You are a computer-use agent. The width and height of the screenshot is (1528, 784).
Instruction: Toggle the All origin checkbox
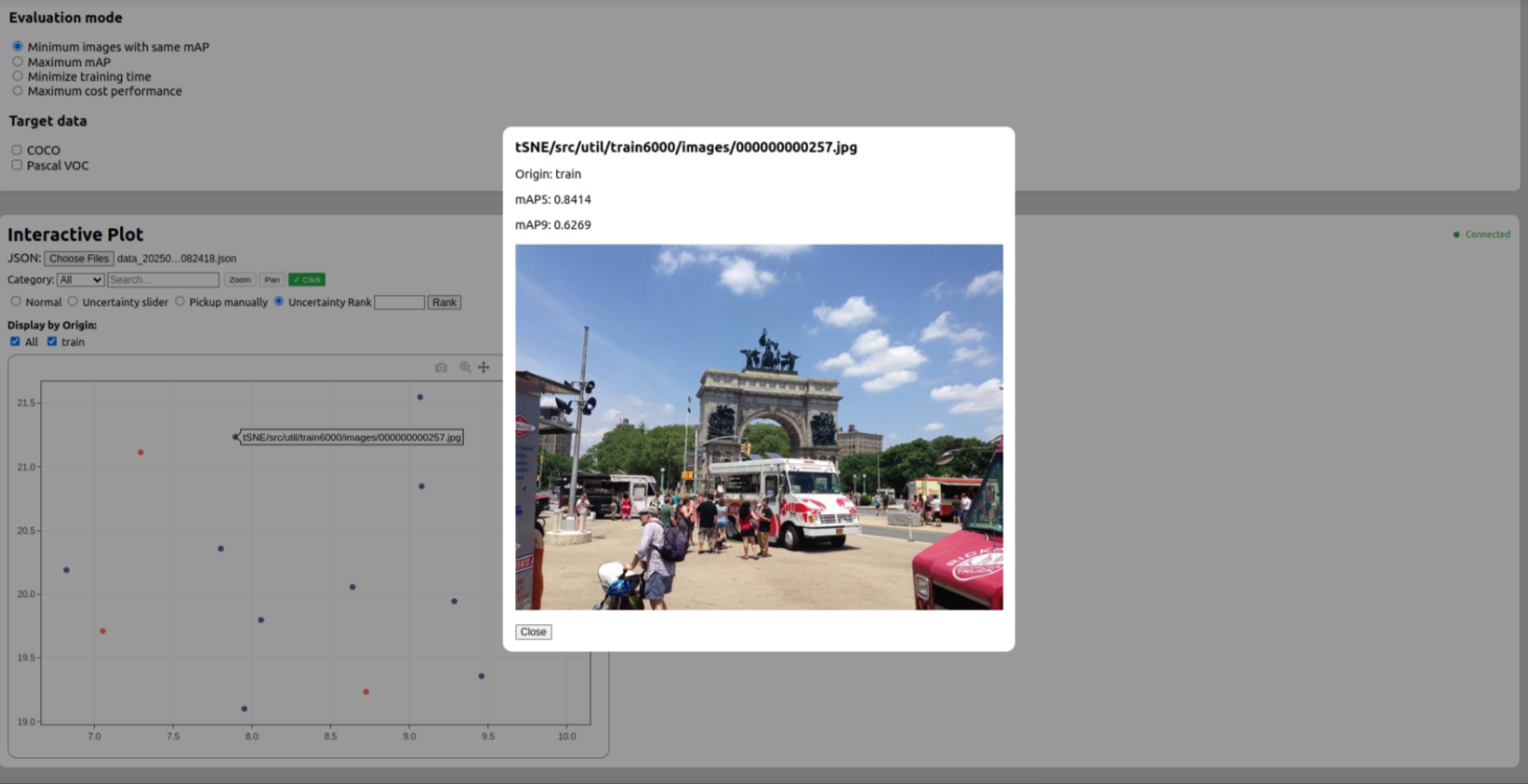tap(15, 342)
